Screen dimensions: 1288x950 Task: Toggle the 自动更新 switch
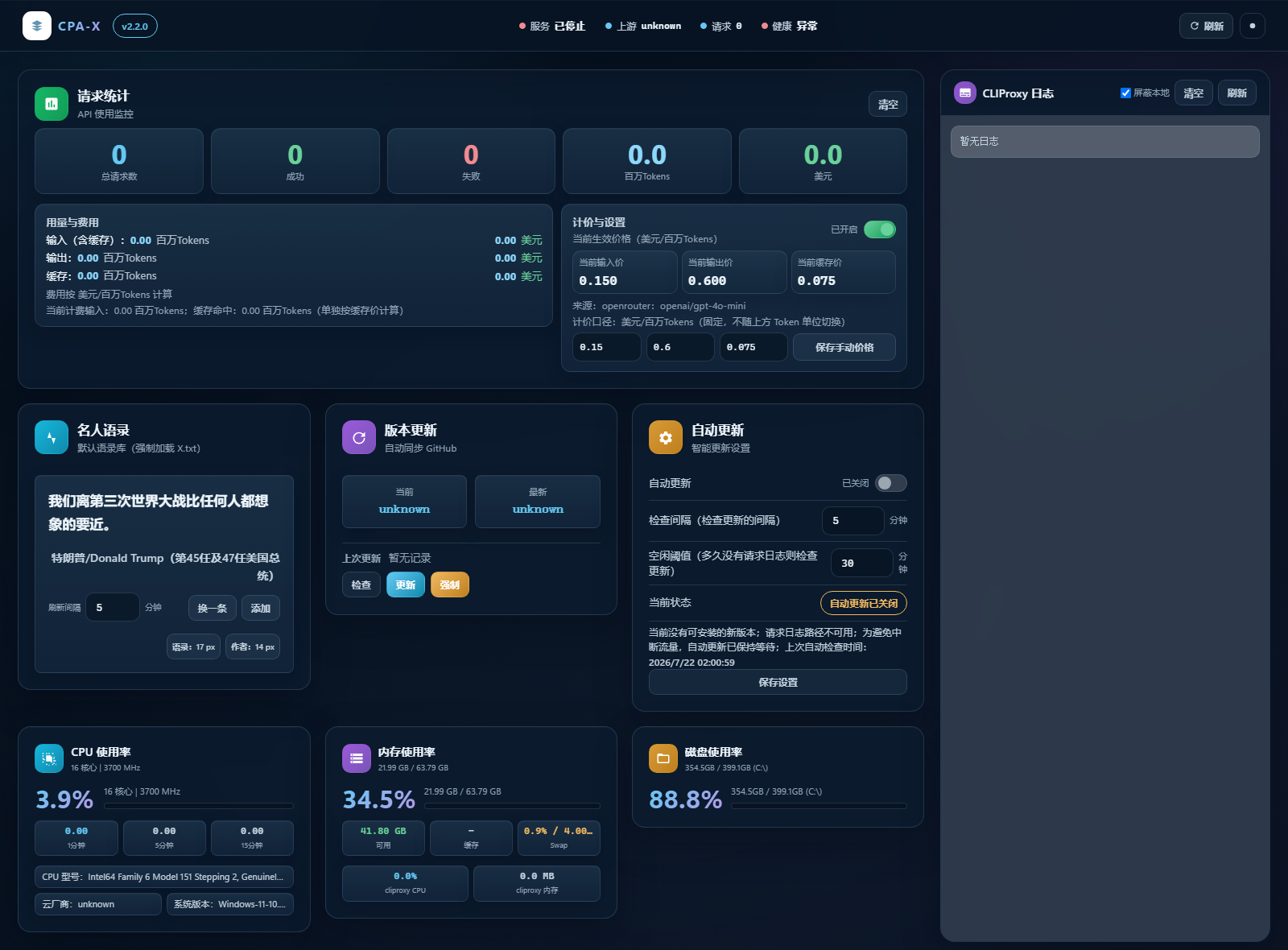point(891,483)
